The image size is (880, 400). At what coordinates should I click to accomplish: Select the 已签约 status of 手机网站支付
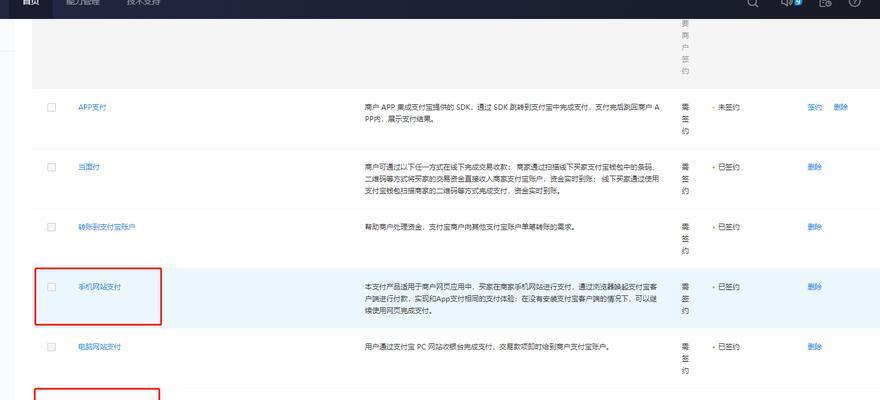(726, 287)
